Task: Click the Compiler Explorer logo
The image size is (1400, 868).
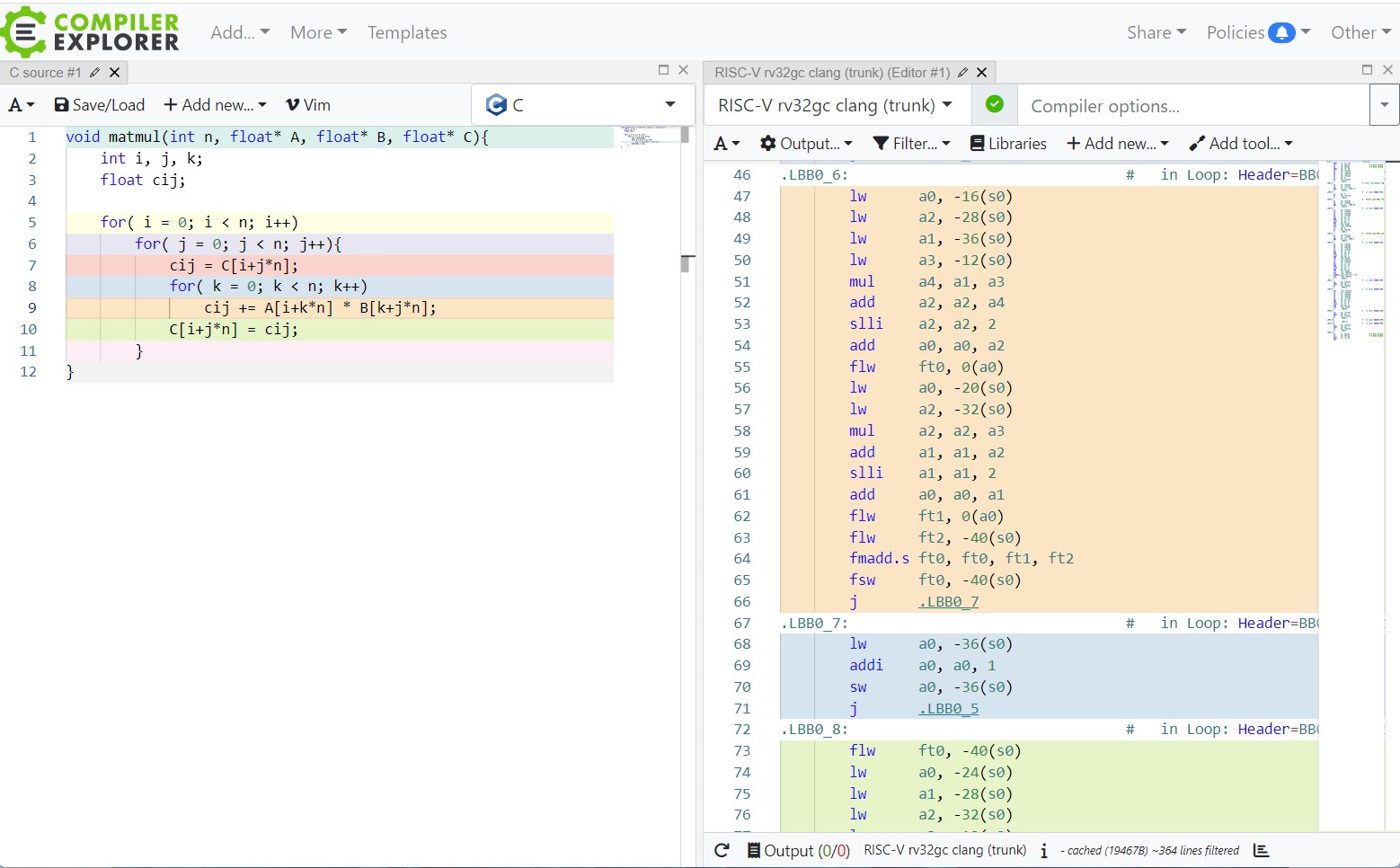Action: [x=90, y=32]
